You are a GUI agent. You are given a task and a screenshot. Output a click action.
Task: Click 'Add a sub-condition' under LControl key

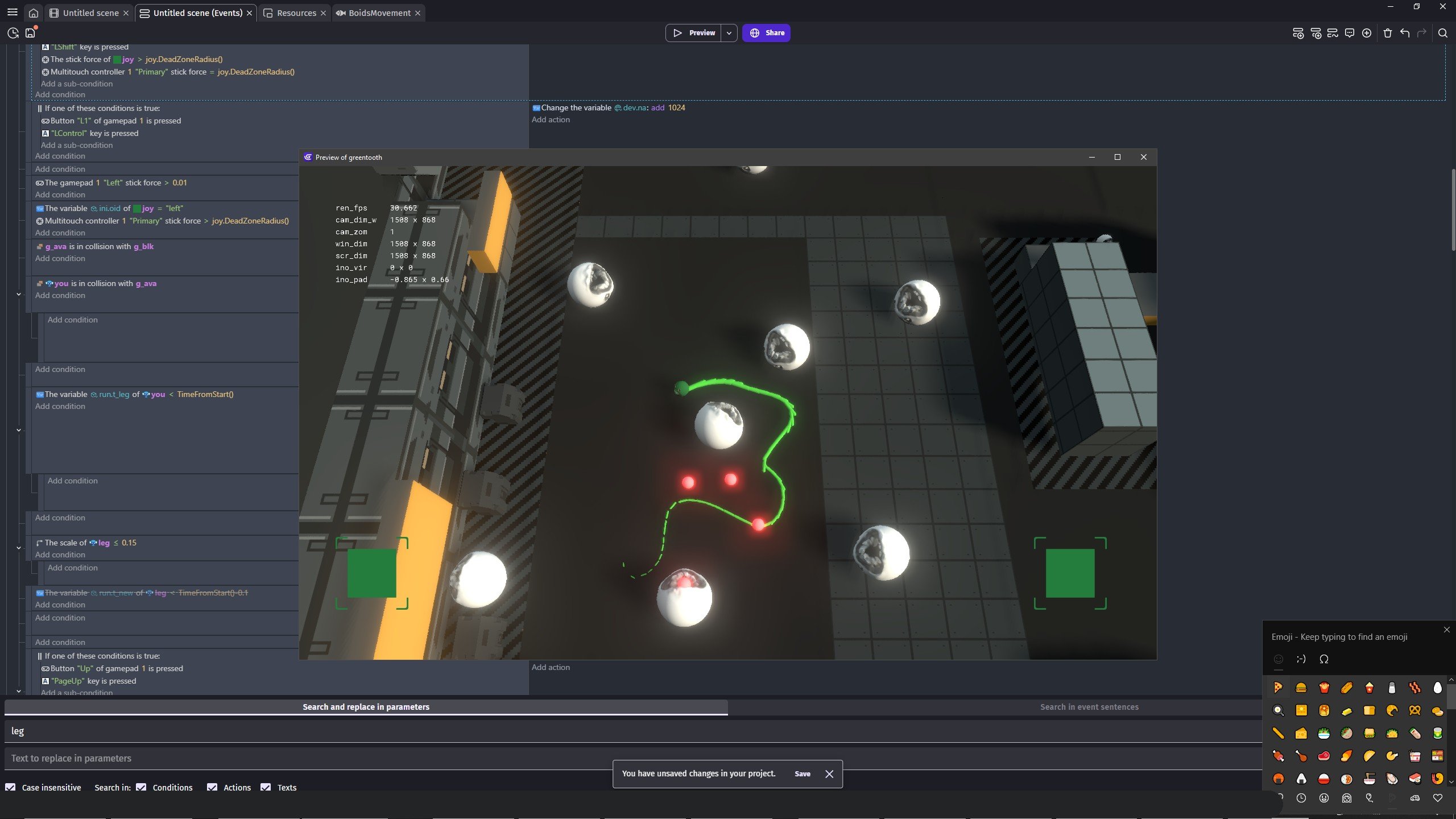click(x=77, y=145)
